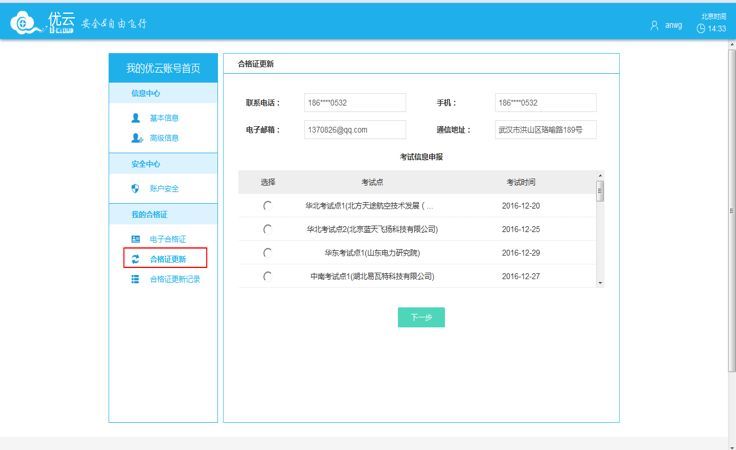Select radio button for 华北考试点1
The width and height of the screenshot is (736, 450).
tap(267, 205)
